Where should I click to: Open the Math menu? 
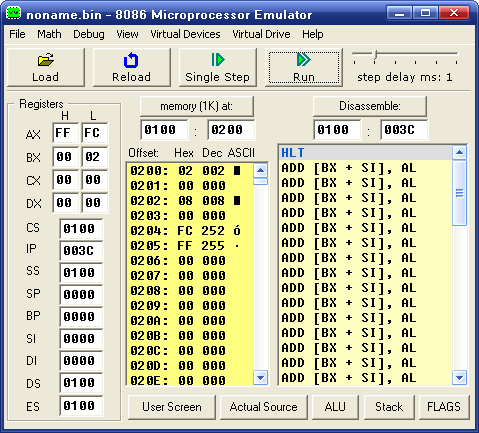pos(49,34)
